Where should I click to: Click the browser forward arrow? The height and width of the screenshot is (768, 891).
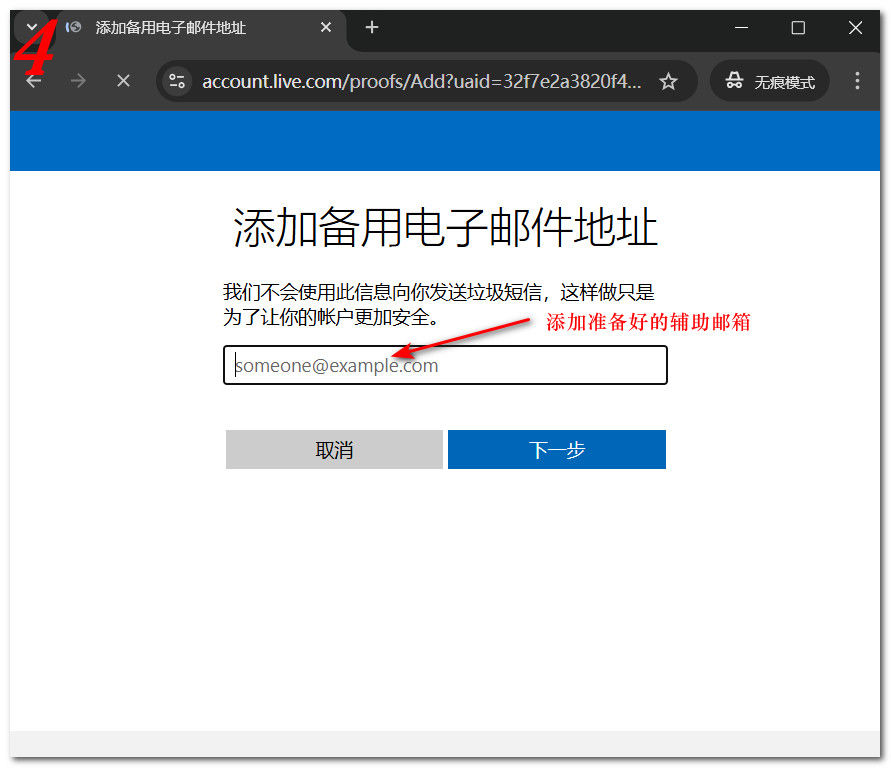pos(78,81)
